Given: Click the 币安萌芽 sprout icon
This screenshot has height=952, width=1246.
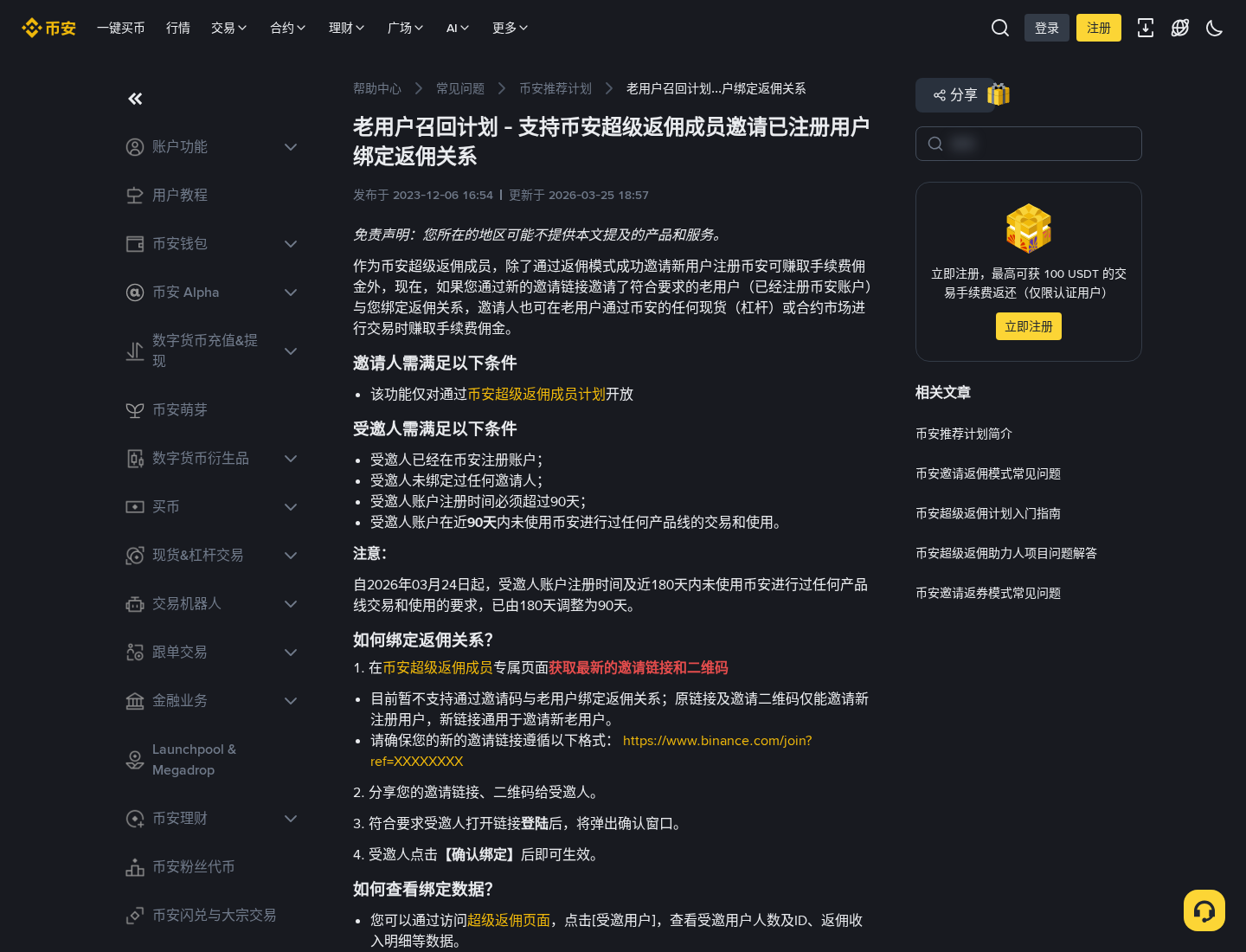Looking at the screenshot, I should click(x=135, y=410).
